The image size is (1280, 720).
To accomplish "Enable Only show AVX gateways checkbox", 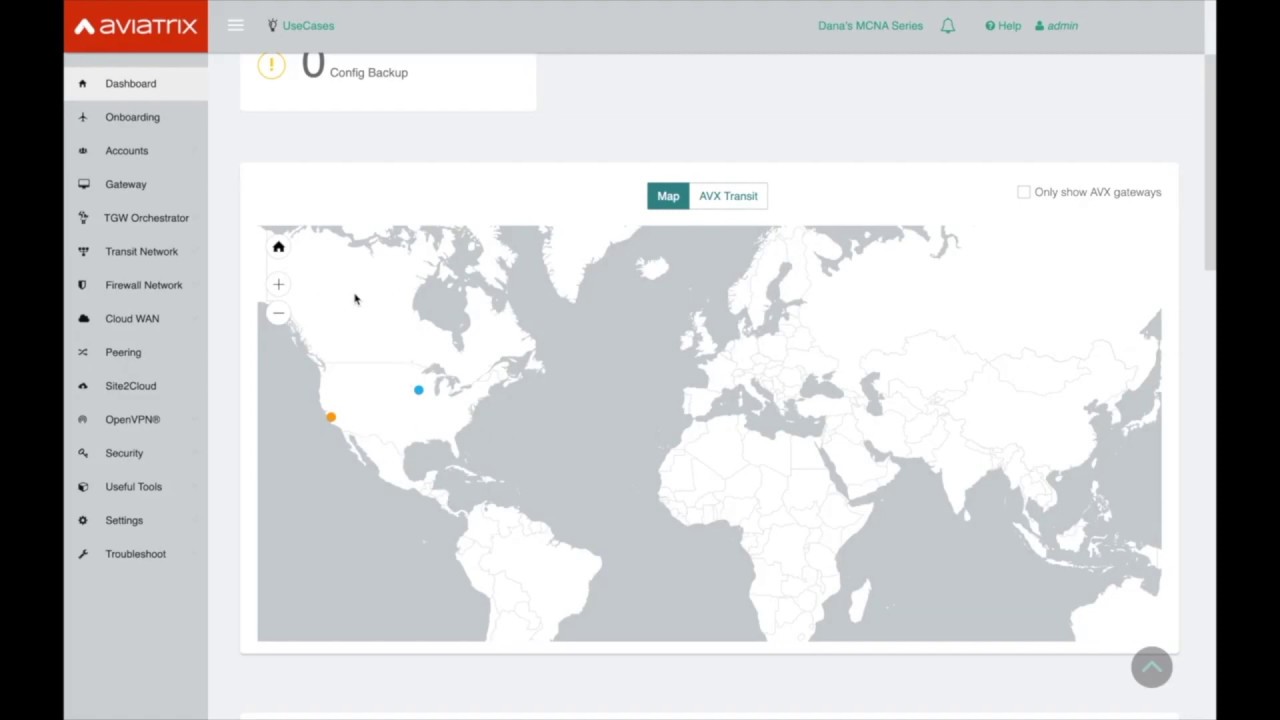I will 1023,192.
